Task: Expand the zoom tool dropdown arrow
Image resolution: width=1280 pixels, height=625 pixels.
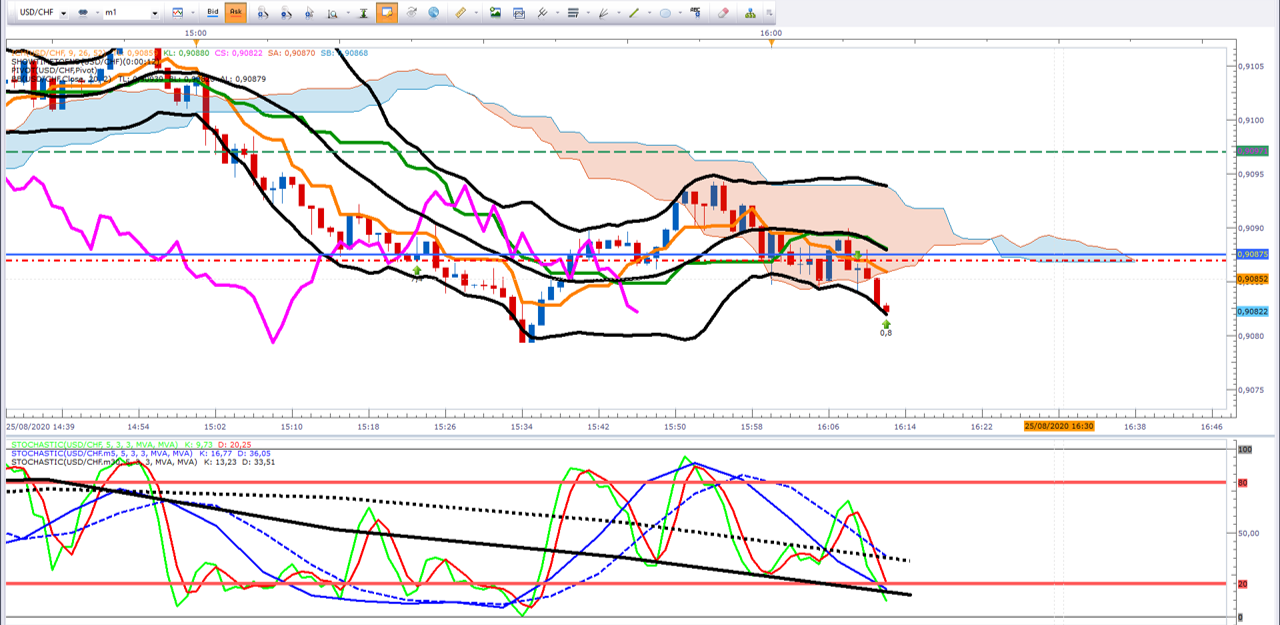Action: click(348, 14)
